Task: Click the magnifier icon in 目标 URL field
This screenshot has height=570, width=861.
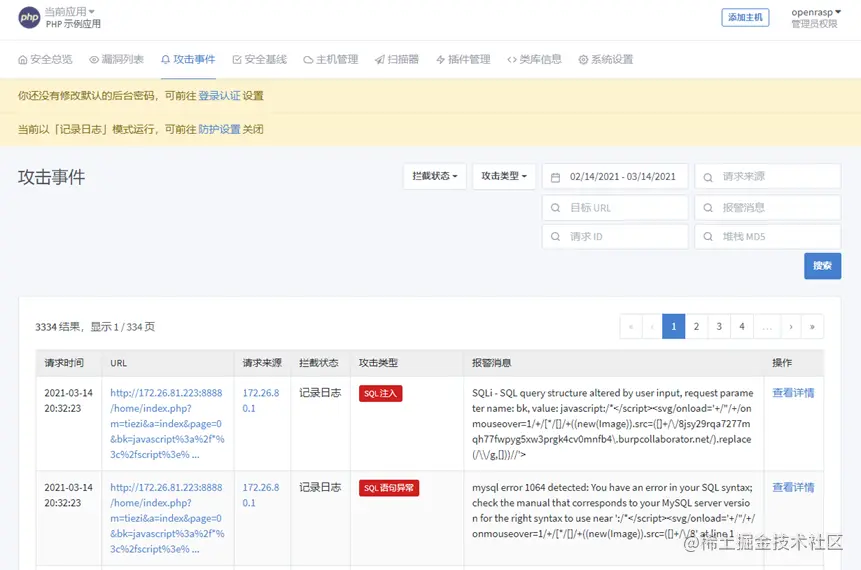Action: tap(555, 208)
